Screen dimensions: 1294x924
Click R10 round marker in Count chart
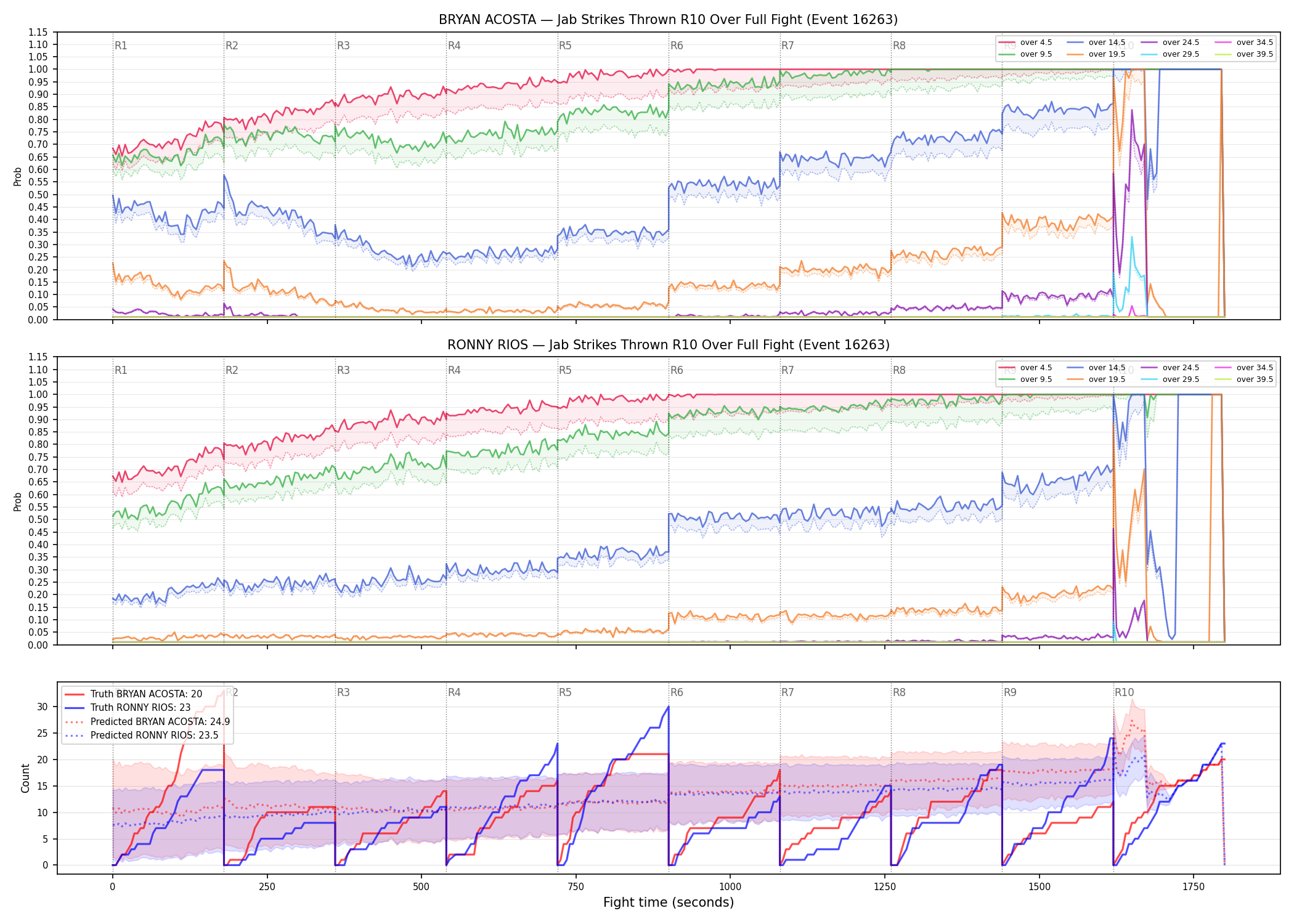click(1124, 692)
